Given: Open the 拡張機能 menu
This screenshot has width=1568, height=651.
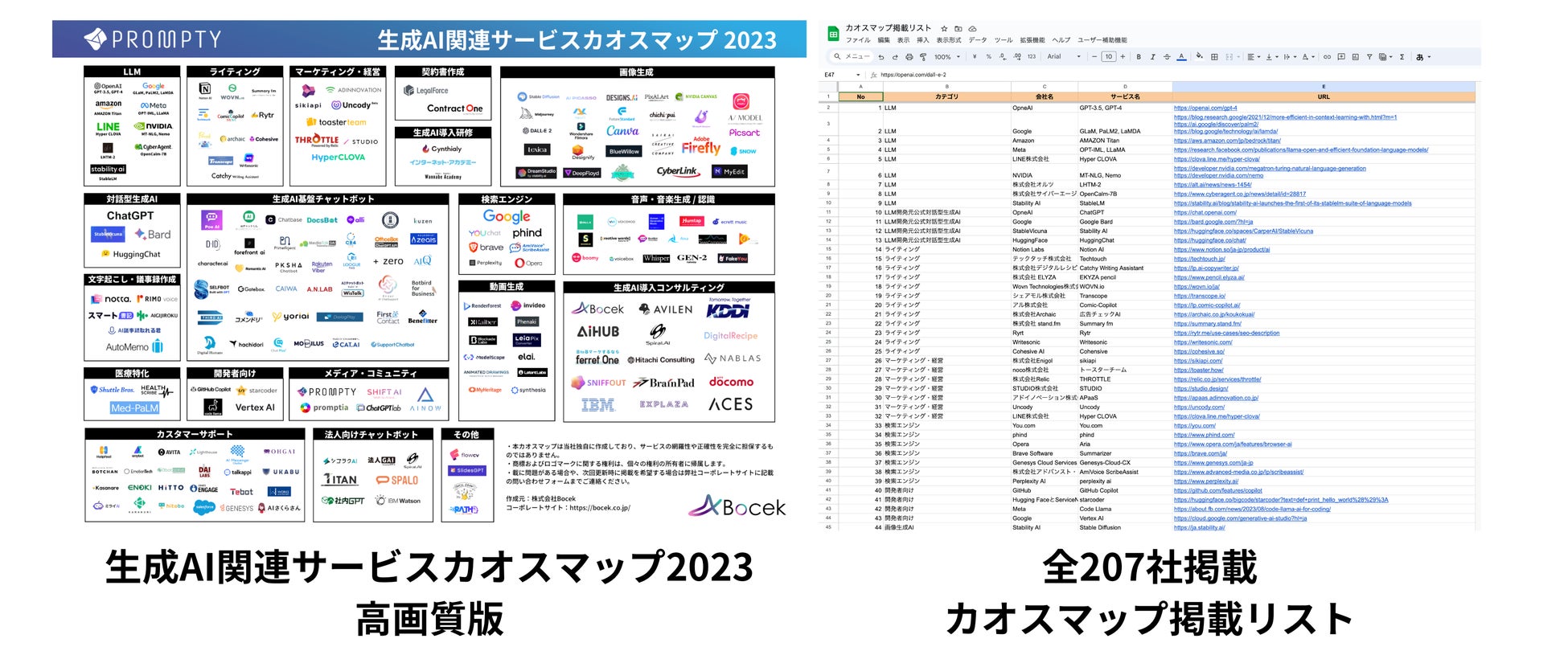Looking at the screenshot, I should point(1032,40).
